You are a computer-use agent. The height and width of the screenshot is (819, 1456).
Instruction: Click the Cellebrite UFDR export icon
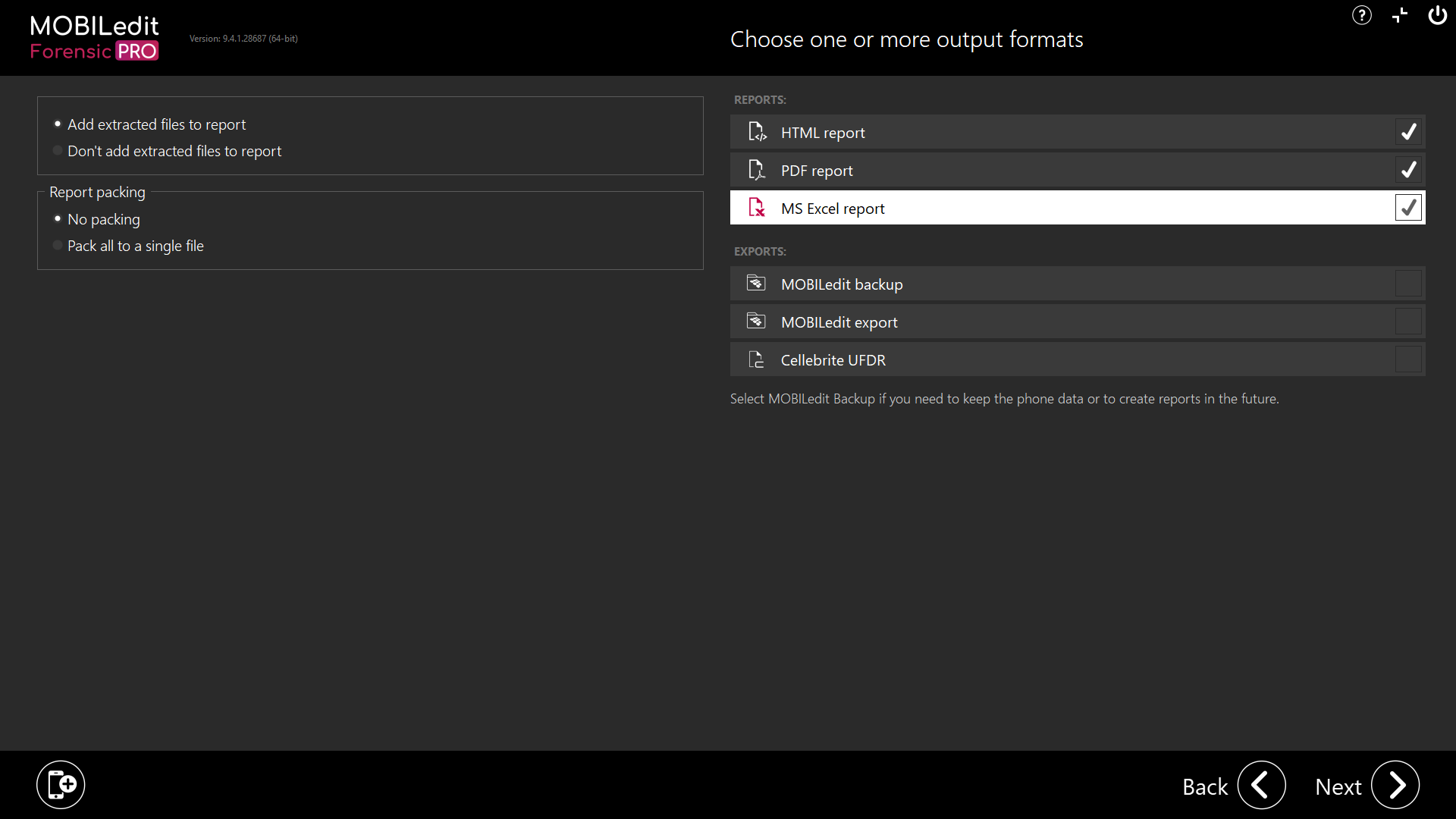(x=757, y=359)
